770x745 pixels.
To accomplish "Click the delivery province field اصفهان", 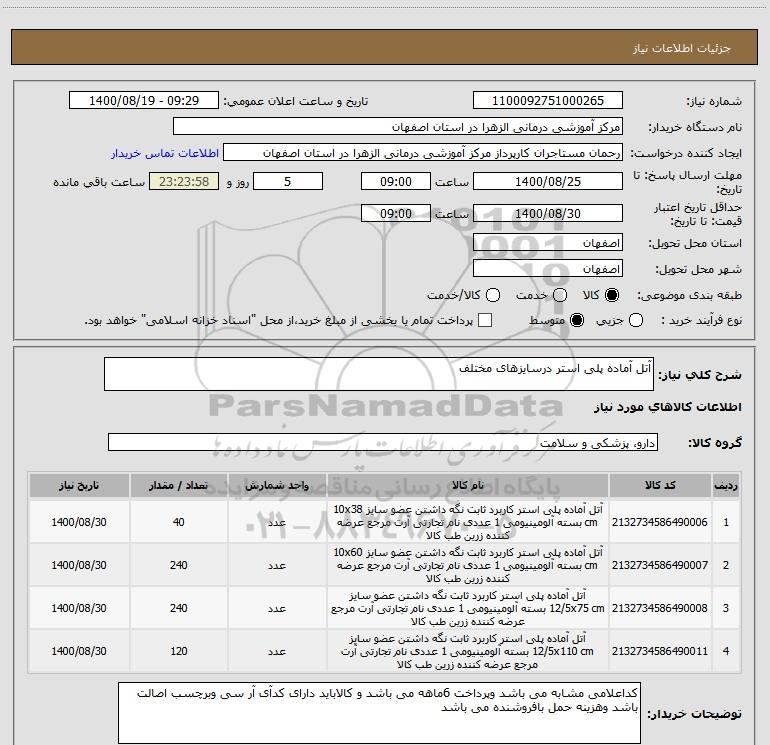I will (x=548, y=243).
